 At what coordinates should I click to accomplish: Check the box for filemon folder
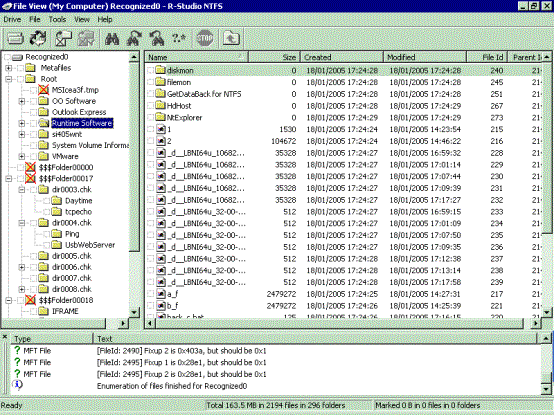pos(151,82)
